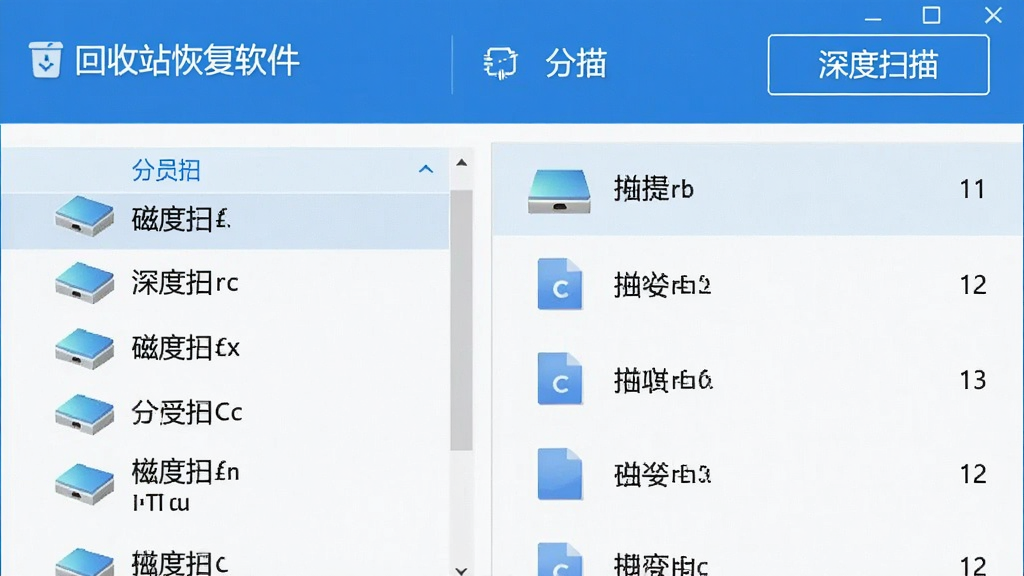The width and height of the screenshot is (1024, 576).
Task: Select the 磁度扫£n drive entry
Action: [x=225, y=485]
